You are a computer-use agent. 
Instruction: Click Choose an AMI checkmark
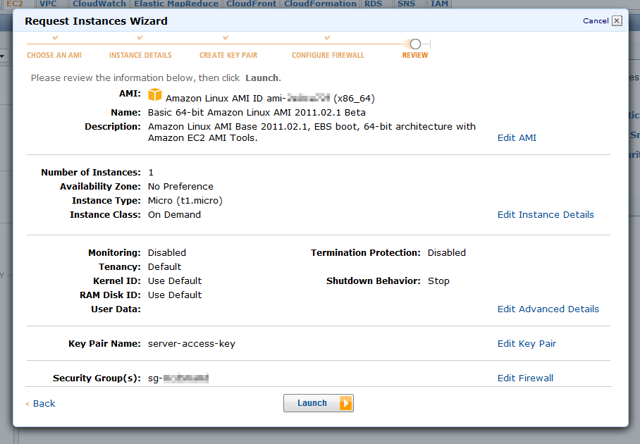pyautogui.click(x=55, y=38)
